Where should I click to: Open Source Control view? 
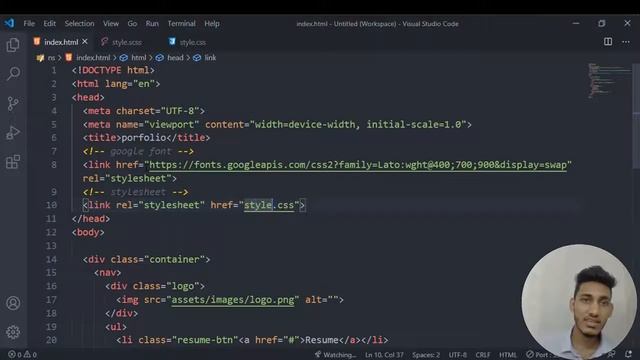coord(13,103)
